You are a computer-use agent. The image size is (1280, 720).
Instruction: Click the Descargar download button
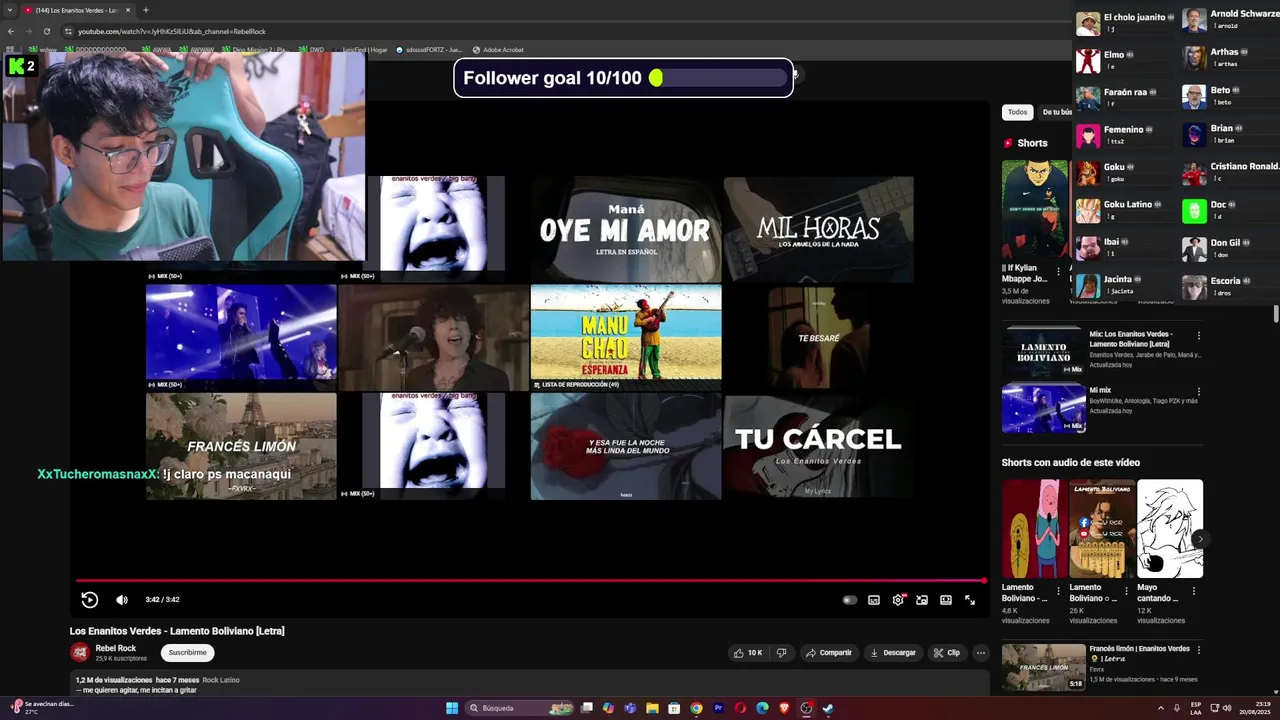pos(893,653)
